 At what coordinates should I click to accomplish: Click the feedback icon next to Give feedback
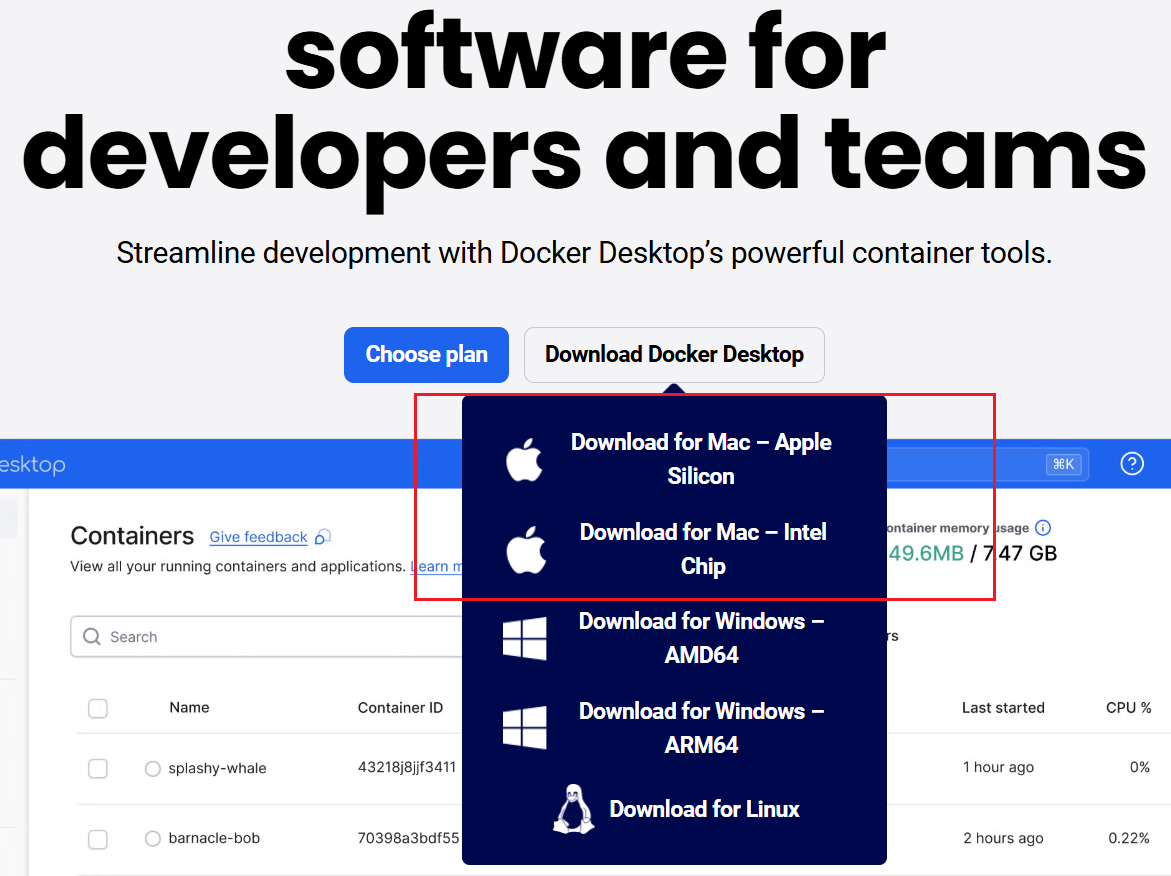[x=323, y=537]
